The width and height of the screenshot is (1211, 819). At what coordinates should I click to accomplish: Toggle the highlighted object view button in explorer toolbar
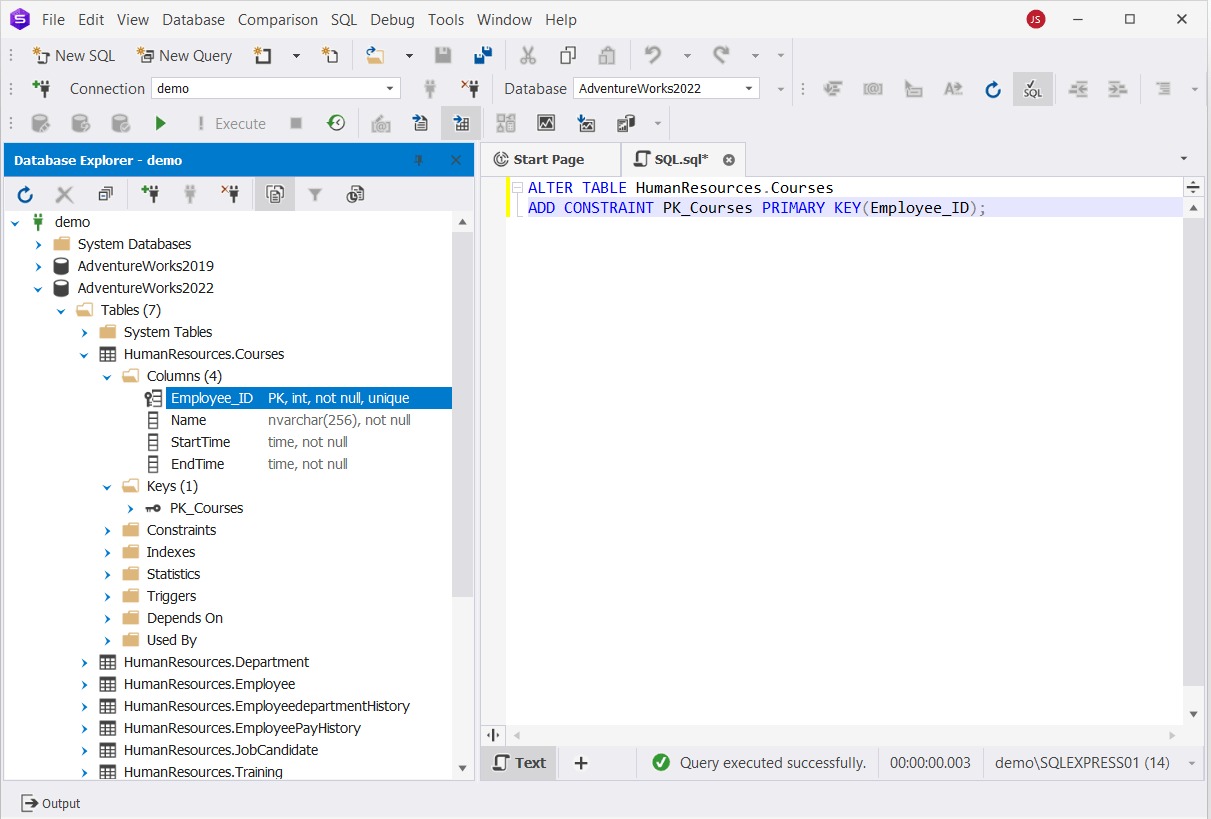[275, 195]
